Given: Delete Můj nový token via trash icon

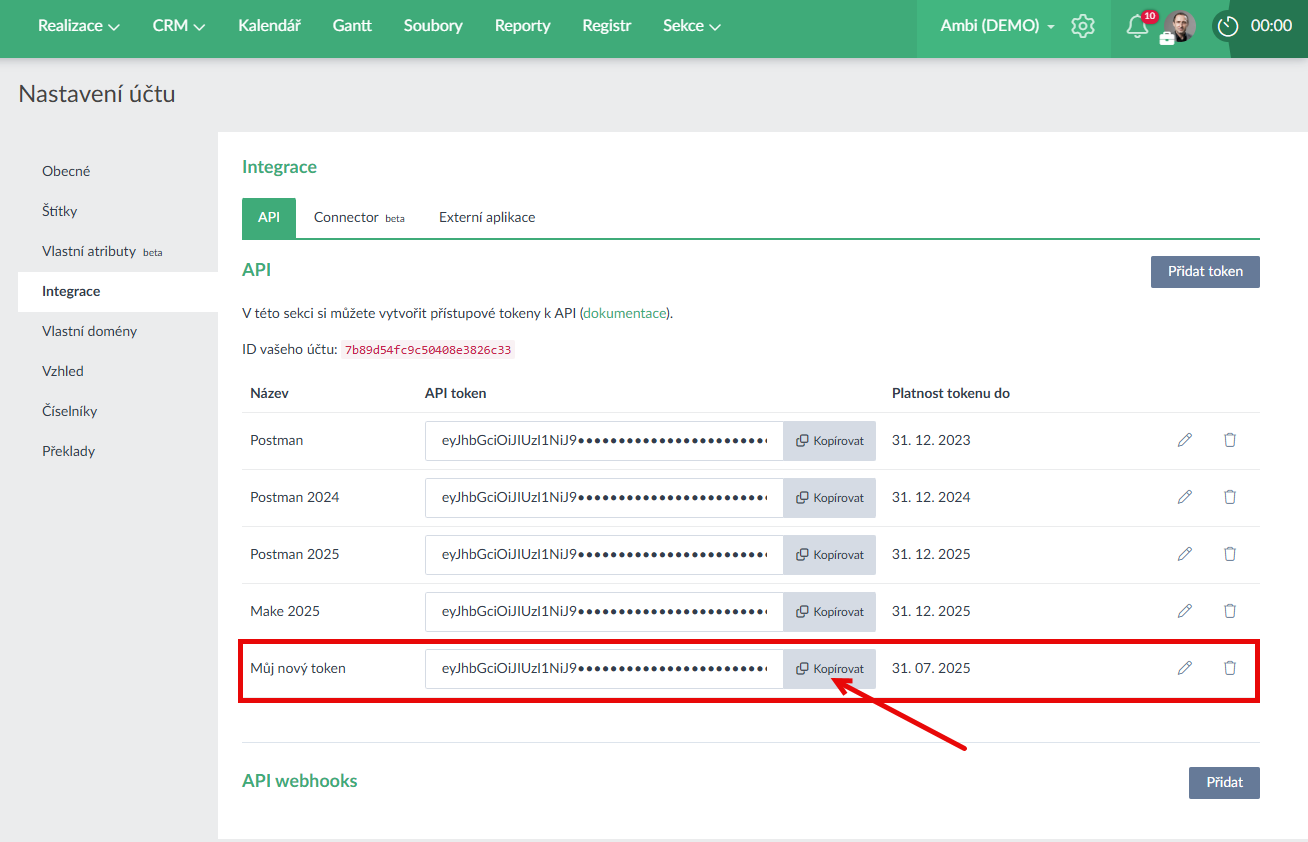Looking at the screenshot, I should point(1230,668).
